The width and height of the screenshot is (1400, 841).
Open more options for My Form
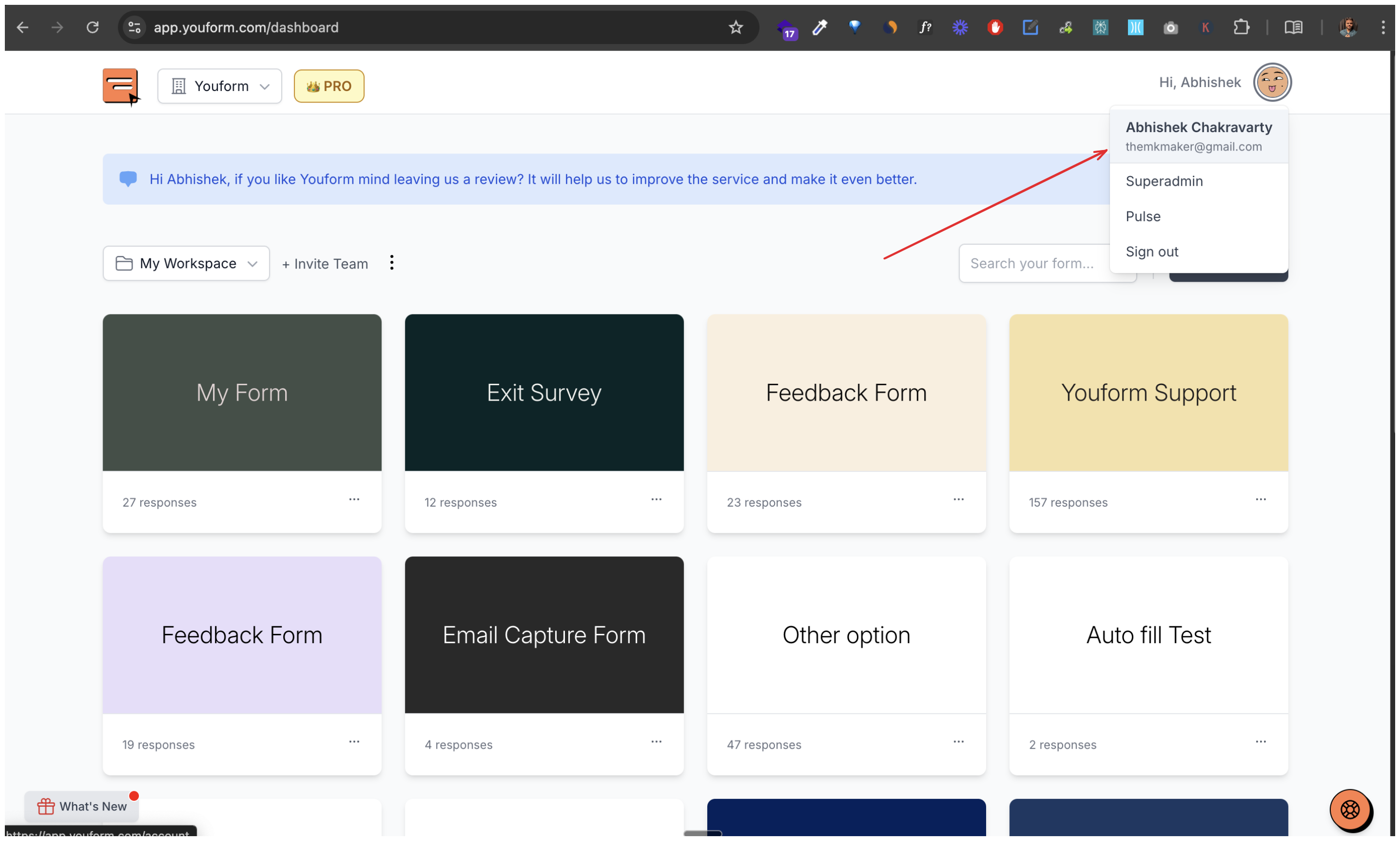click(x=354, y=500)
